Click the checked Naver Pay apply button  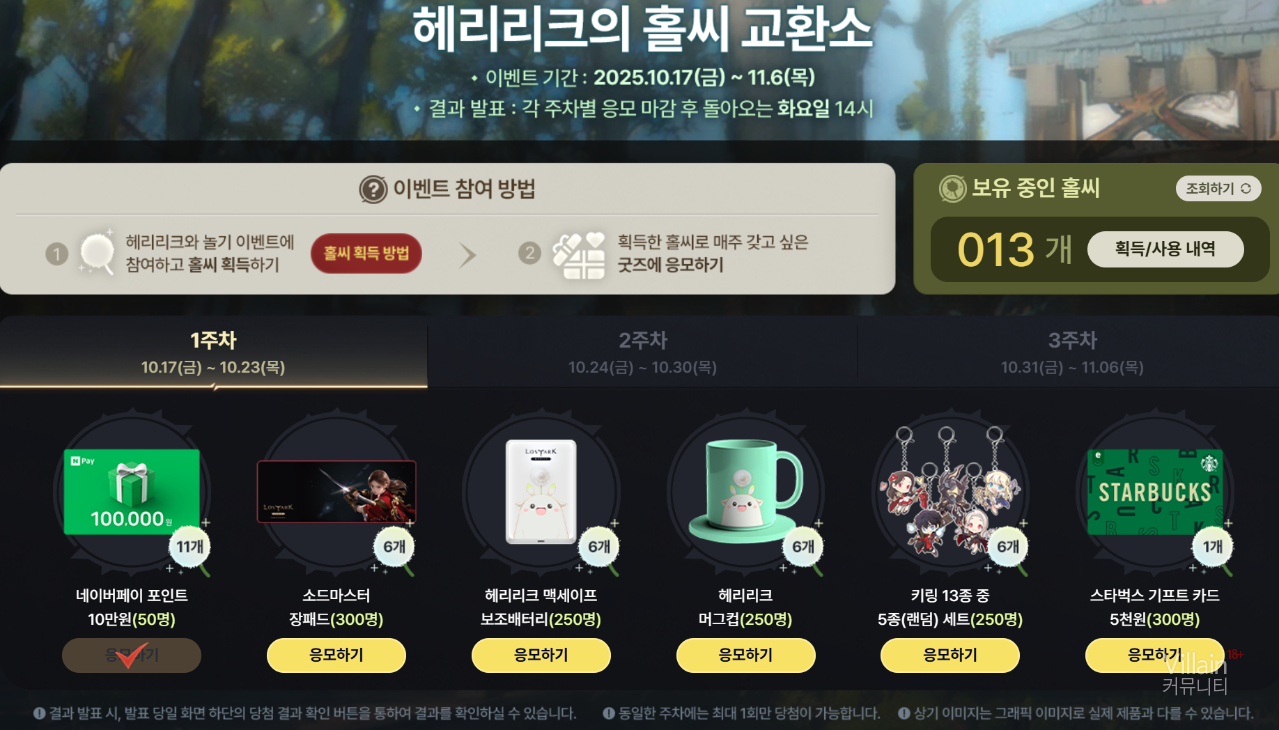click(132, 655)
